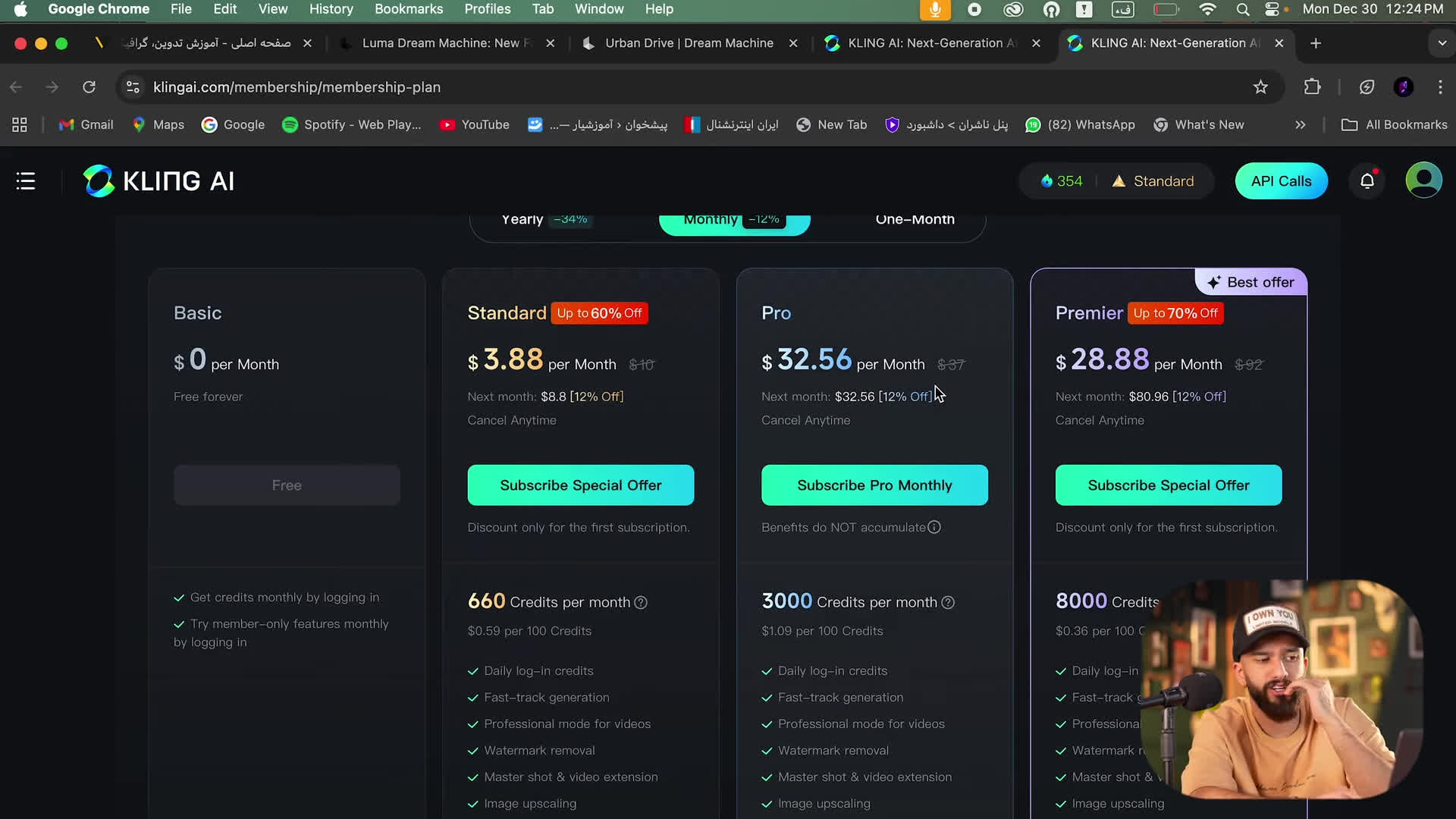The width and height of the screenshot is (1456, 819).
Task: Open the notifications bell
Action: coord(1367,181)
